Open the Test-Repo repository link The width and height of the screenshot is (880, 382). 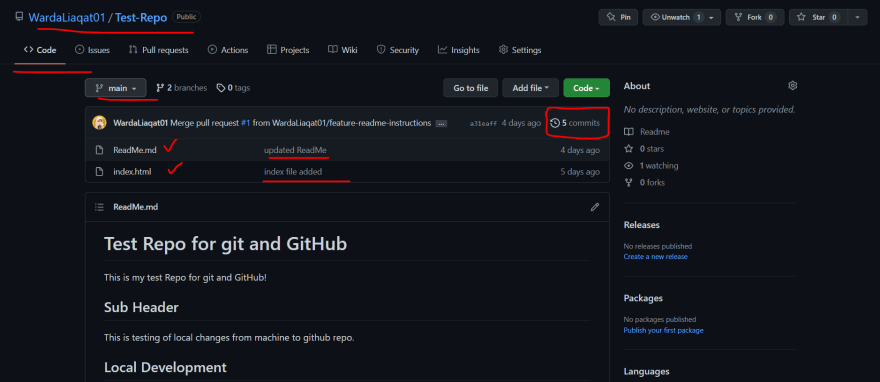141,17
